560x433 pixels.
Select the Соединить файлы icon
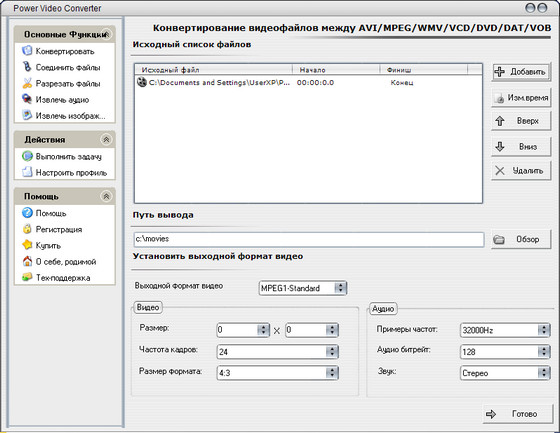[27, 67]
